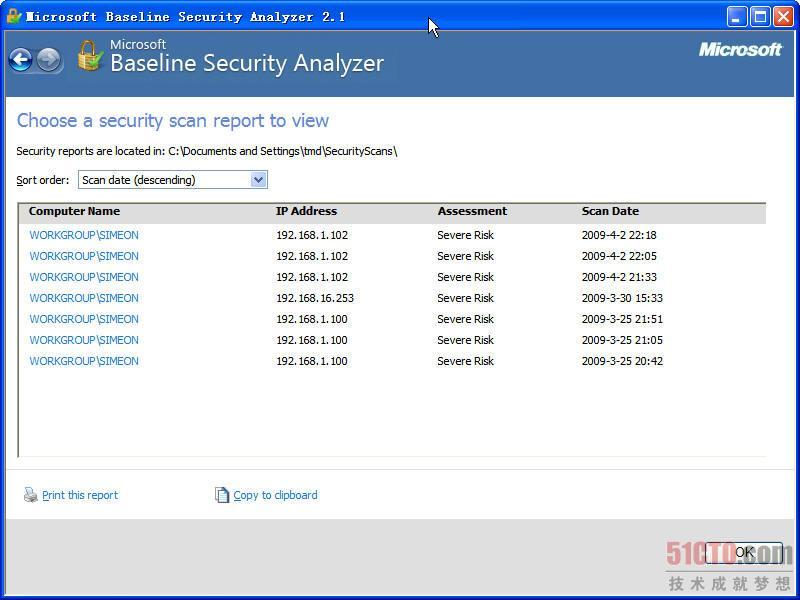Open the SIMEON report scanned 2009-3-25 21:51
The height and width of the screenshot is (600, 800).
(x=84, y=319)
